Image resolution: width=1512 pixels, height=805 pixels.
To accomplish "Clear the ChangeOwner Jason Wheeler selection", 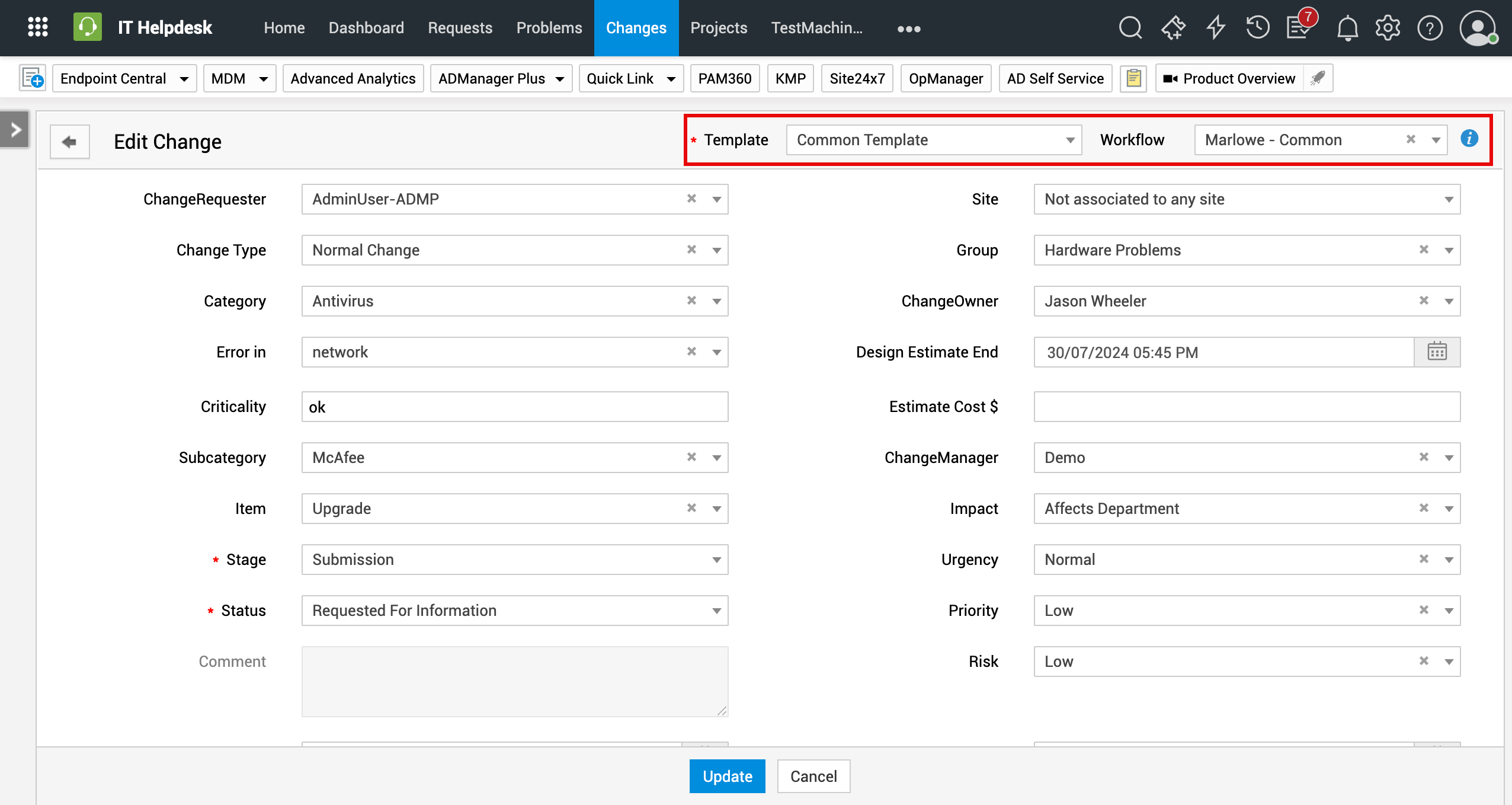I will (1424, 301).
